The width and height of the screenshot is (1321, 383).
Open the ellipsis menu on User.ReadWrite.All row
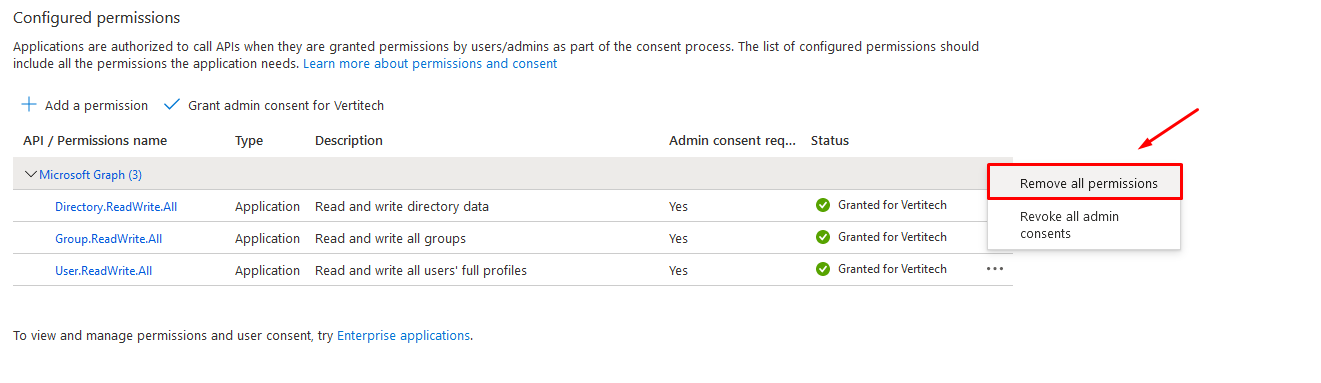point(995,269)
